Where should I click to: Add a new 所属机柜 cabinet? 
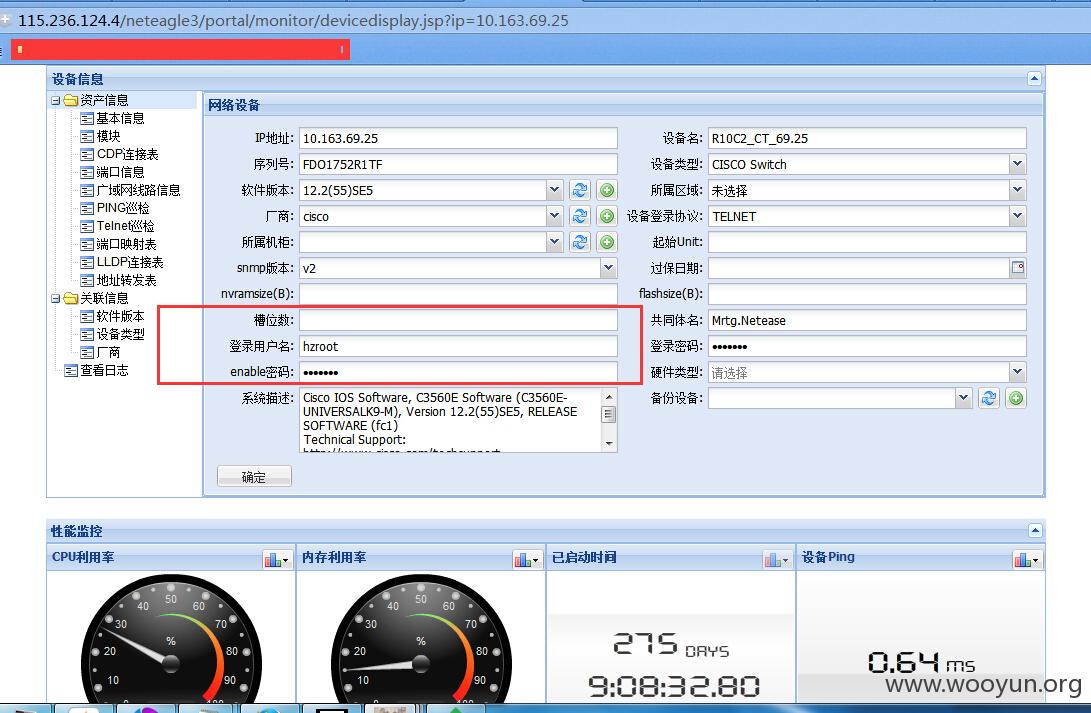click(x=607, y=242)
